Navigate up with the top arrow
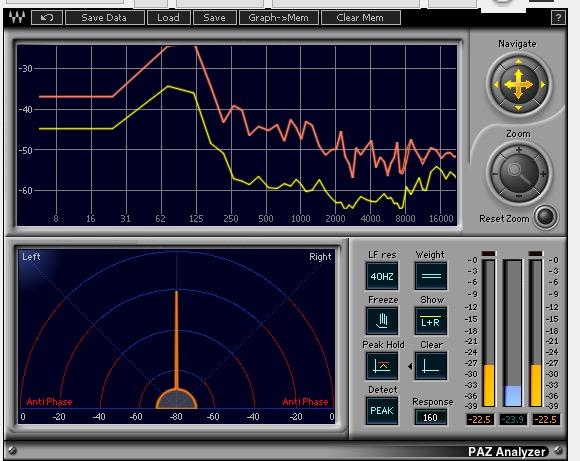Image resolution: width=580 pixels, height=461 pixels. point(519,61)
